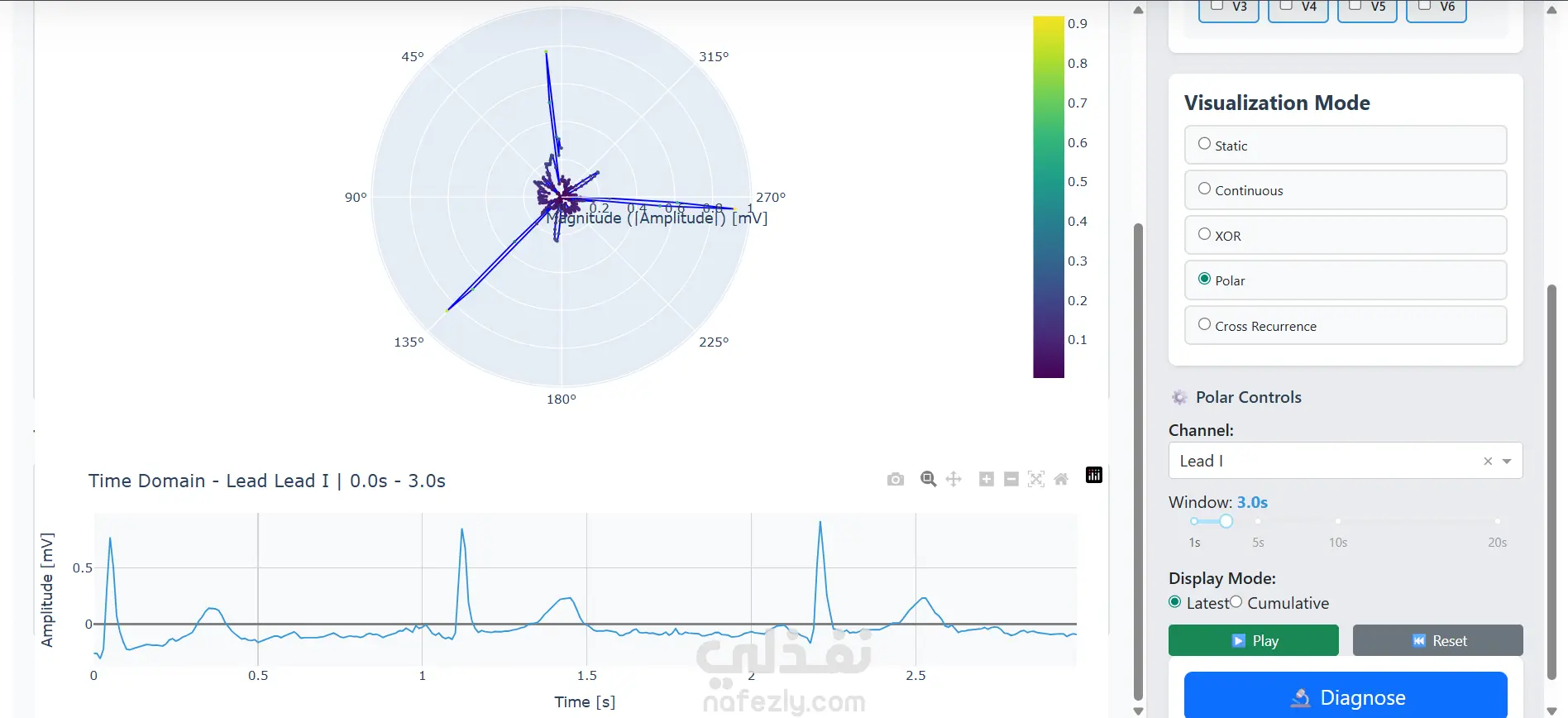
Task: Click the 45° polar angle label
Action: point(412,56)
